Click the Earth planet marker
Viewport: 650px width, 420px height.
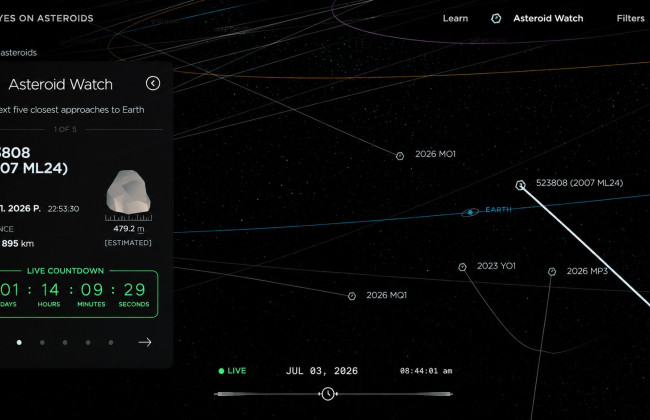coord(470,212)
